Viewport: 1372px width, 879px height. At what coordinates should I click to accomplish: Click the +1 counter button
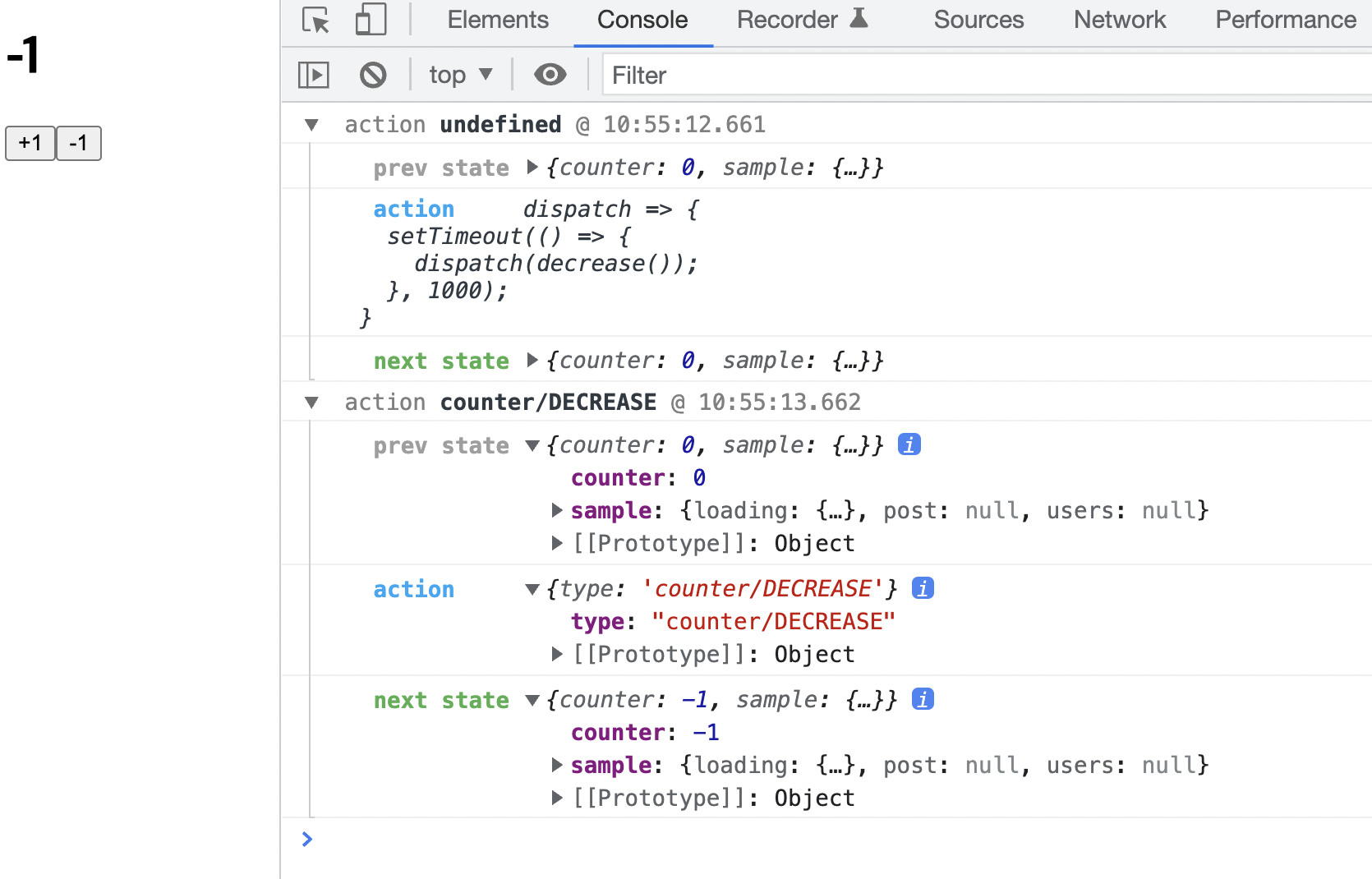pos(30,143)
